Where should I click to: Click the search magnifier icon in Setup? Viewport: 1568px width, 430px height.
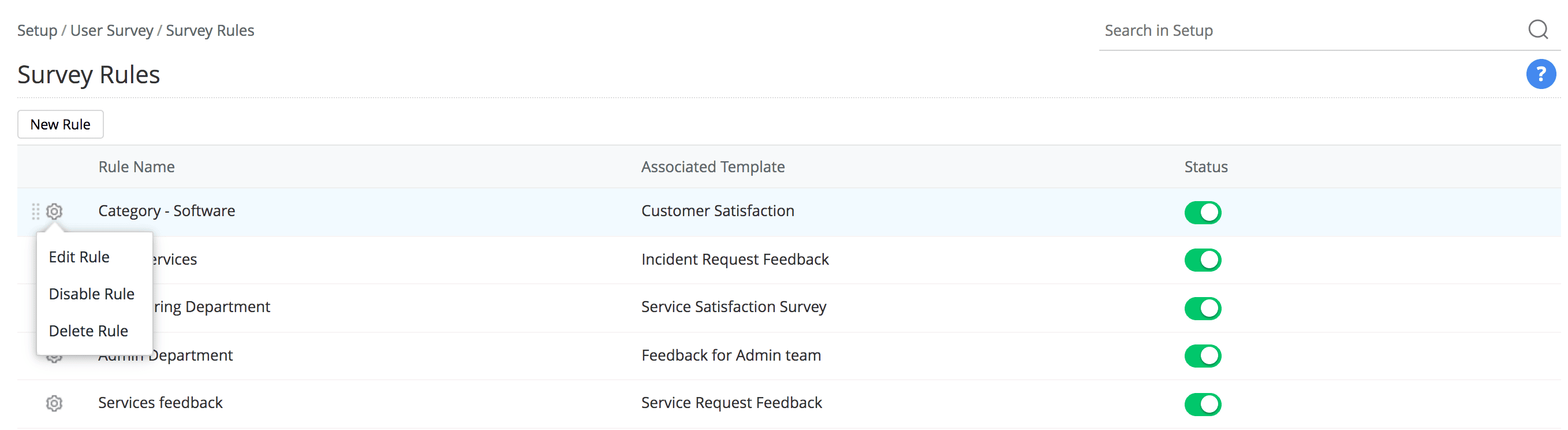pyautogui.click(x=1537, y=29)
